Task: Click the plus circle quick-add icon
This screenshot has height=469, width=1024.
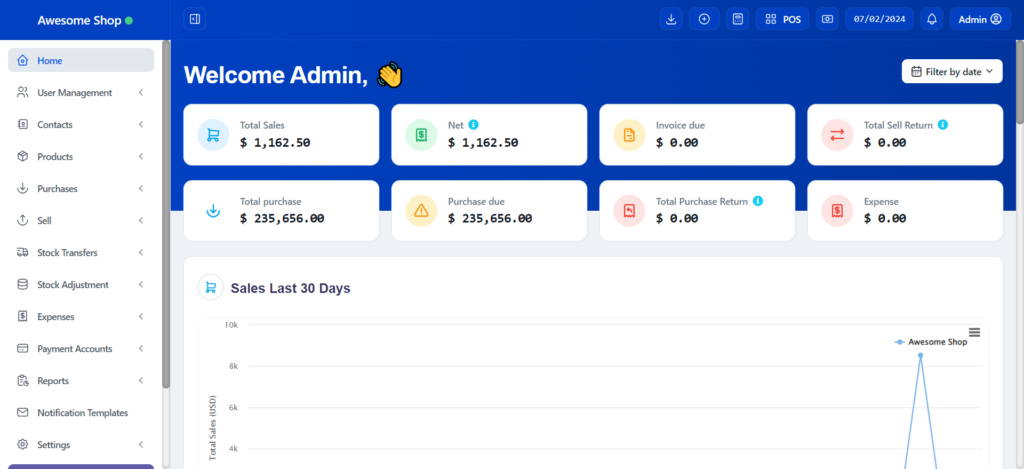Action: [704, 19]
